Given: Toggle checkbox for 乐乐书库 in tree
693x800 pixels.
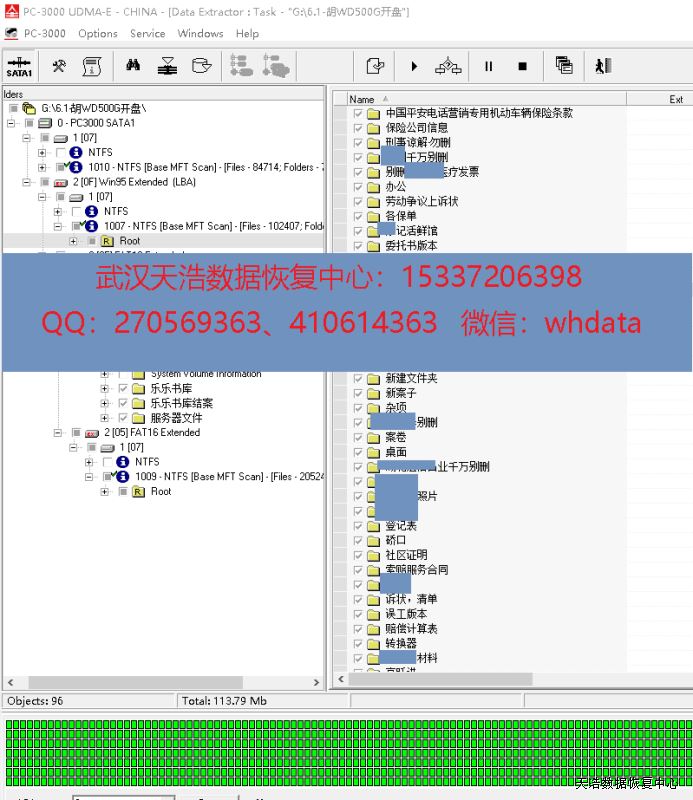Looking at the screenshot, I should tap(123, 388).
